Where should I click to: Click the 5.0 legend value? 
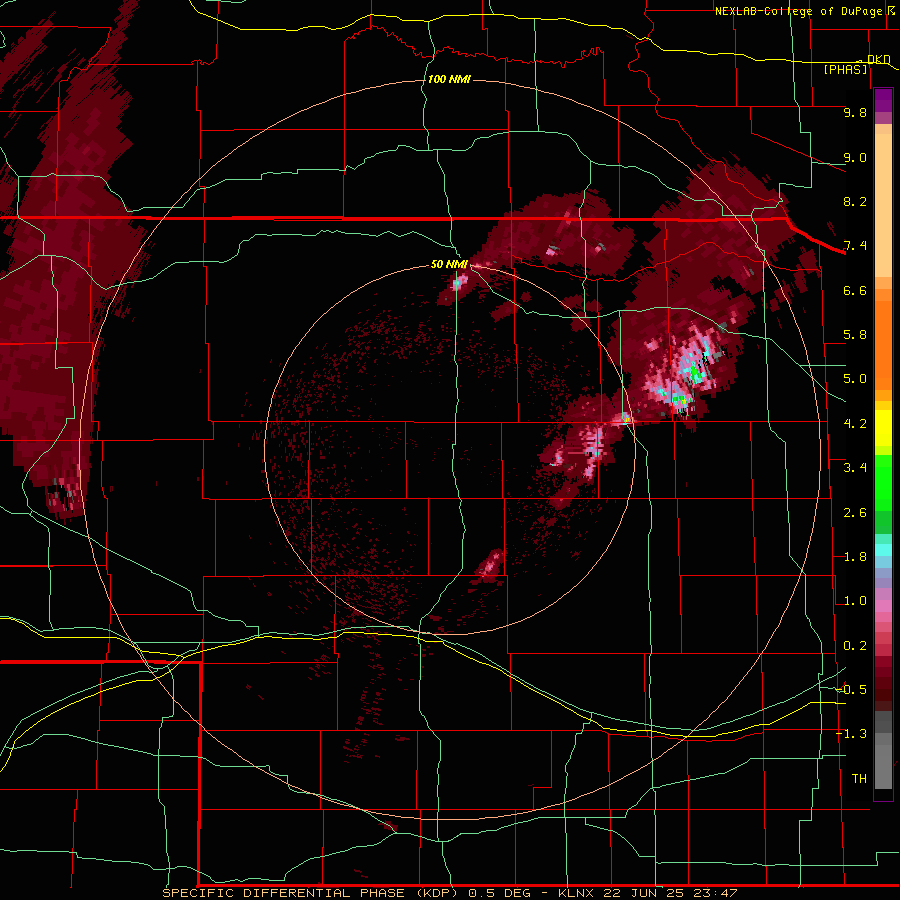855,379
